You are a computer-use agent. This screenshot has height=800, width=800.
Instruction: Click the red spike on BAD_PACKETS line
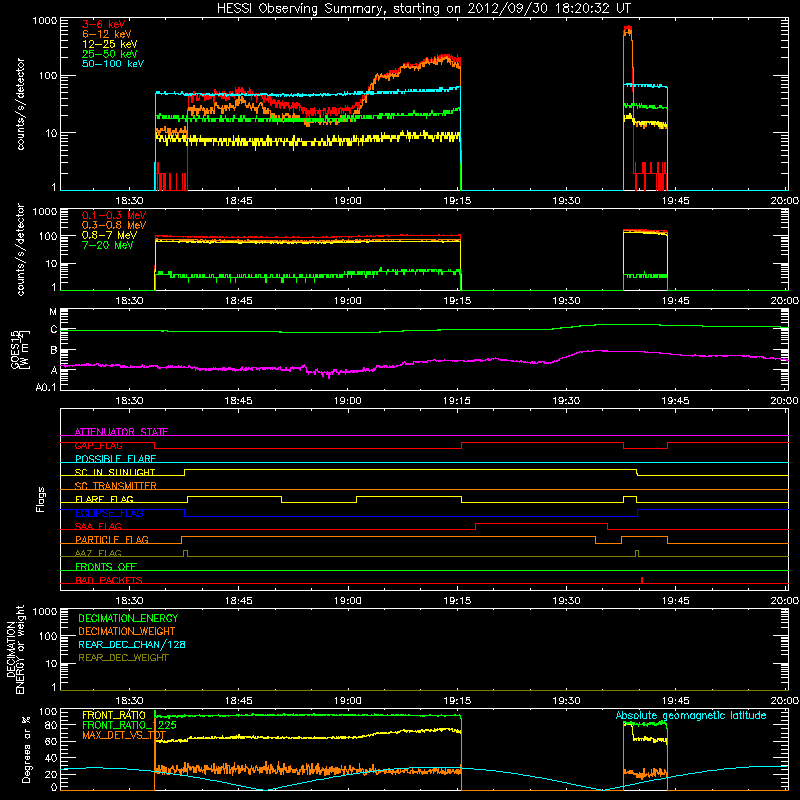[x=642, y=580]
